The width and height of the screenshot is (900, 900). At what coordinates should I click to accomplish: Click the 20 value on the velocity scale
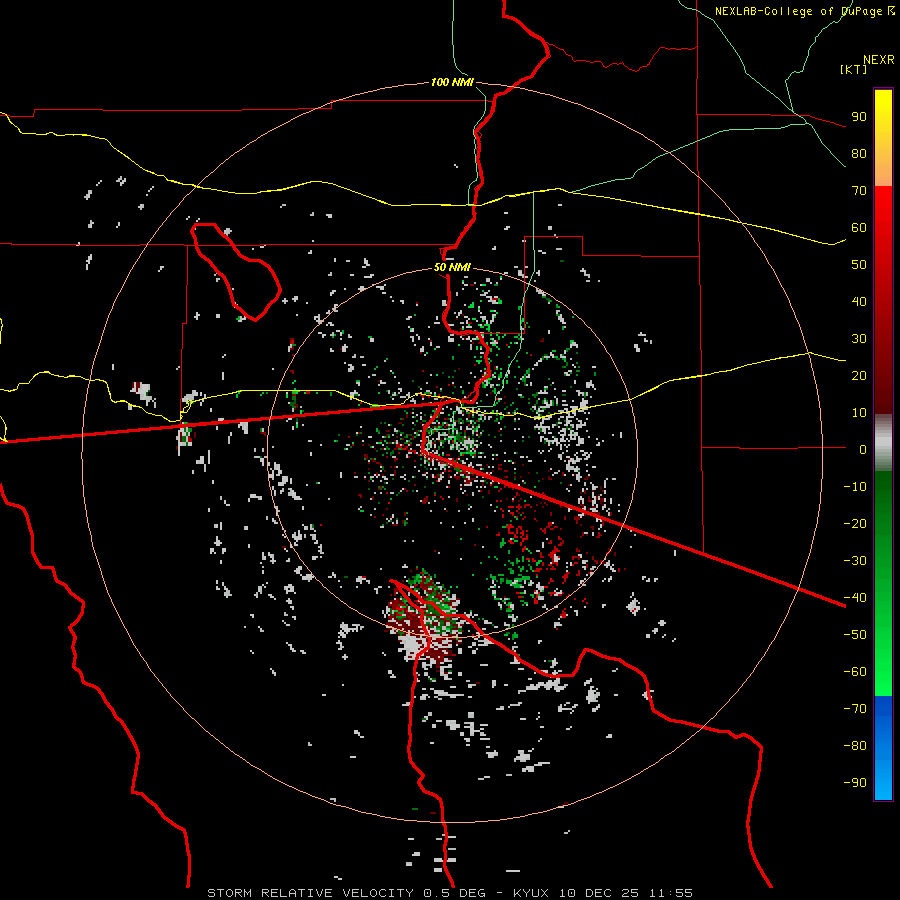point(859,375)
